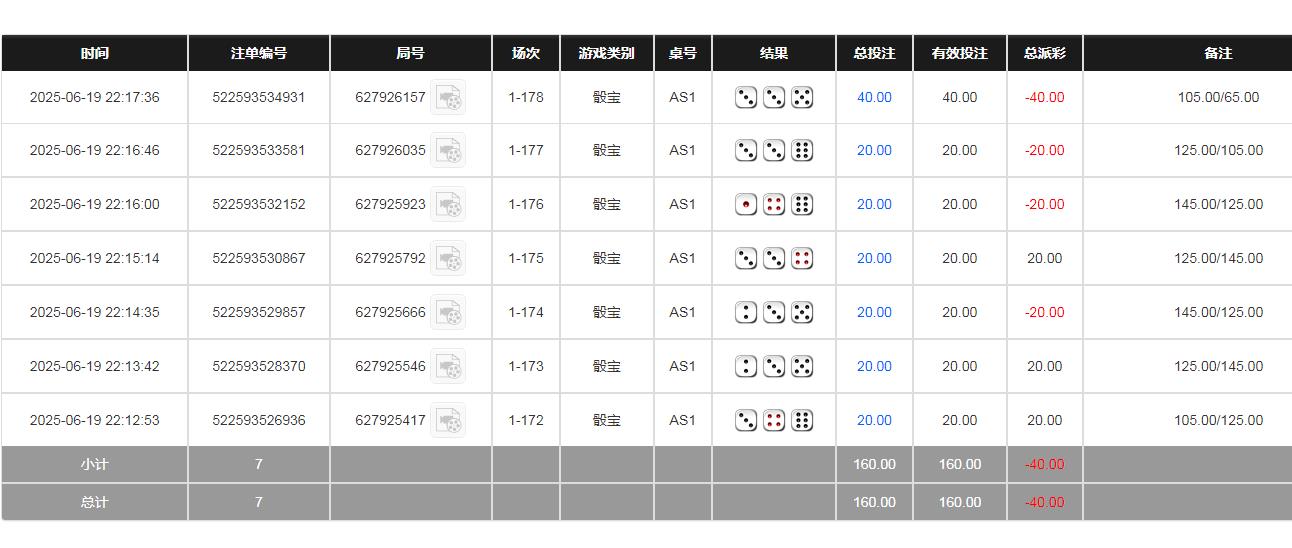The image size is (1292, 548).
Task: Open video replay for round 627925666
Action: coord(448,313)
